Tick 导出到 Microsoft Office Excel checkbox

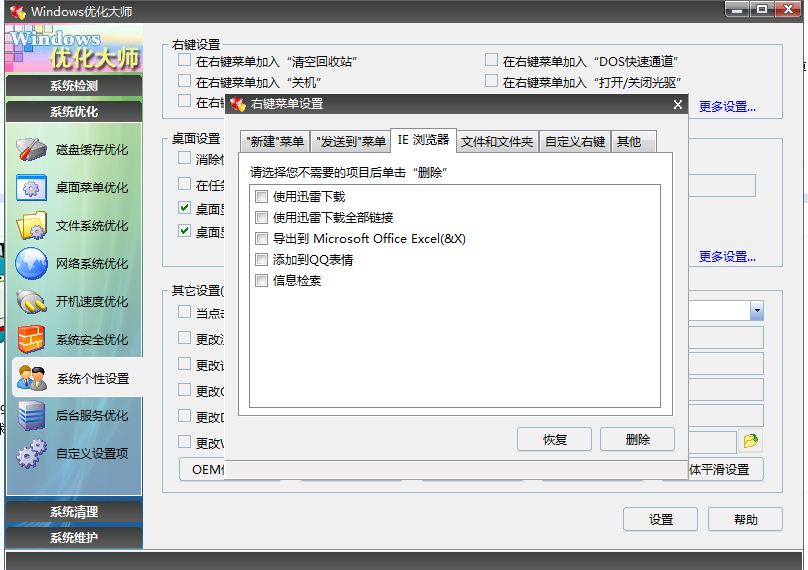coord(261,239)
